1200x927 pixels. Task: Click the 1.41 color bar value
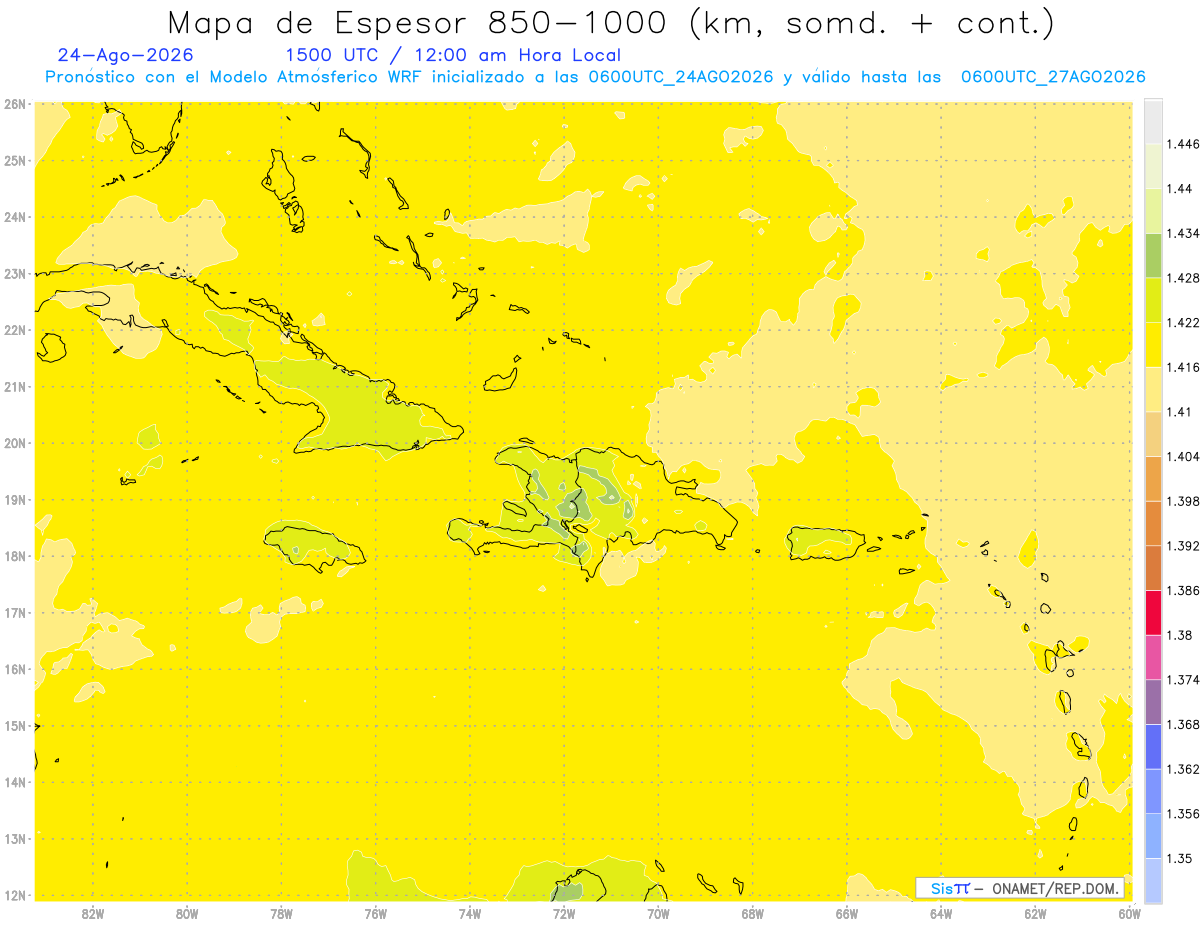click(x=1179, y=412)
